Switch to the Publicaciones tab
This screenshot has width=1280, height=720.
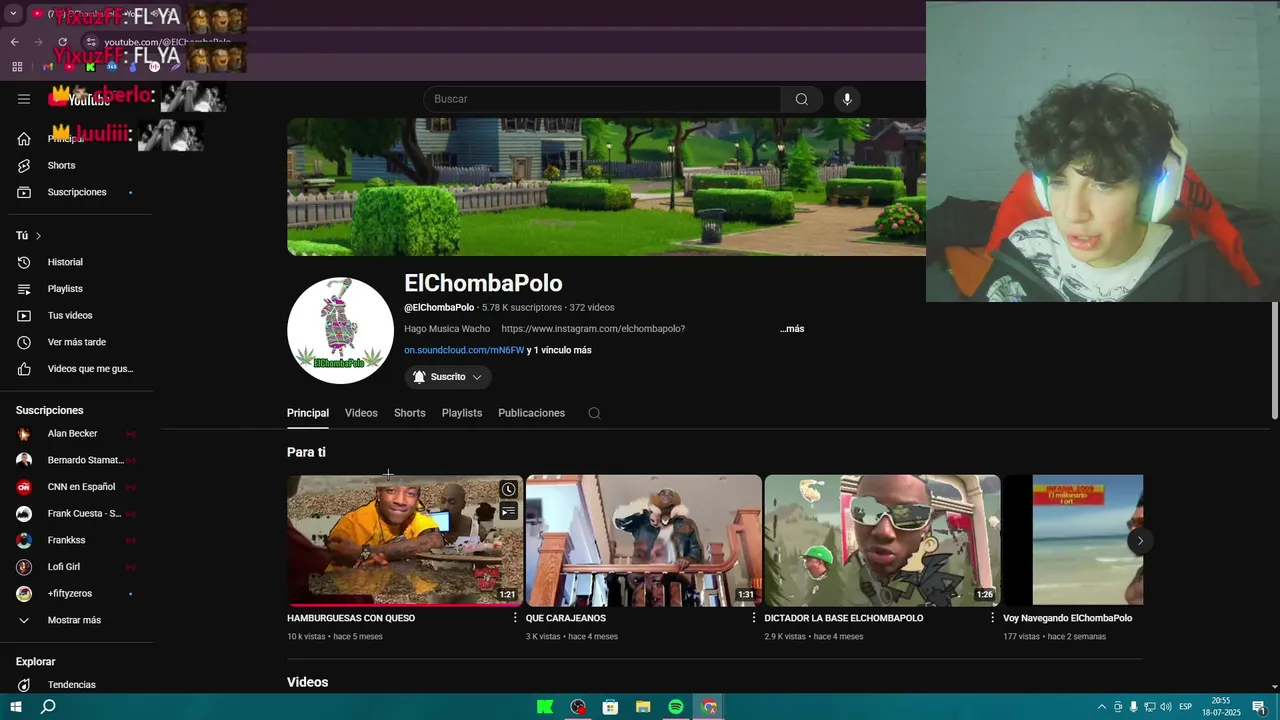pos(532,413)
